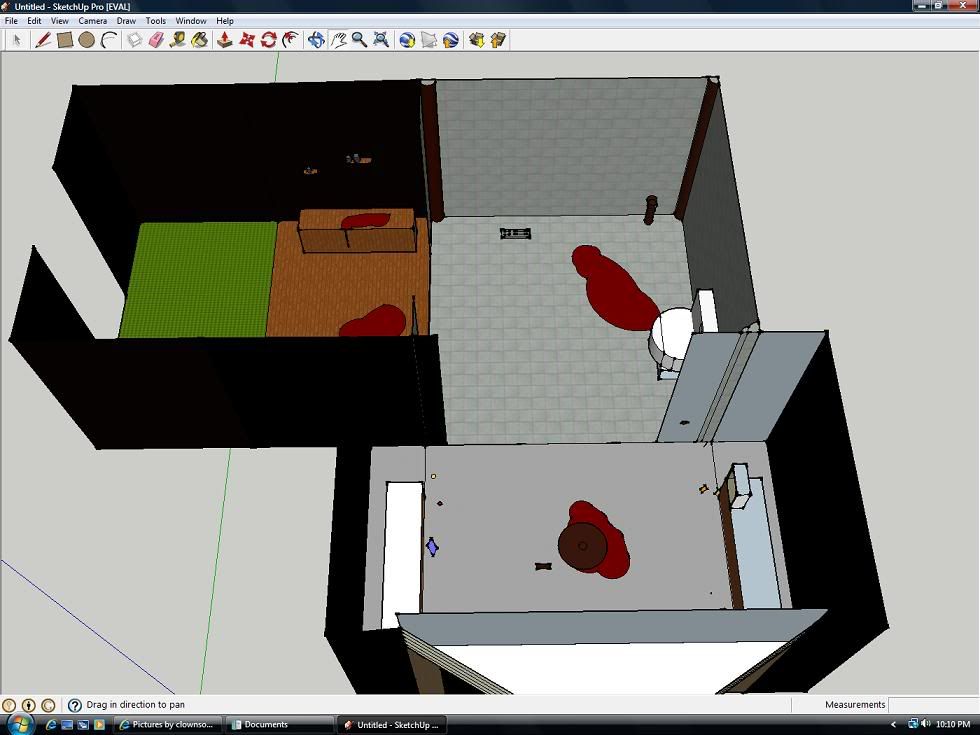Click the first status bar geo-location icon
Screen dimensions: 980x735
[9, 705]
